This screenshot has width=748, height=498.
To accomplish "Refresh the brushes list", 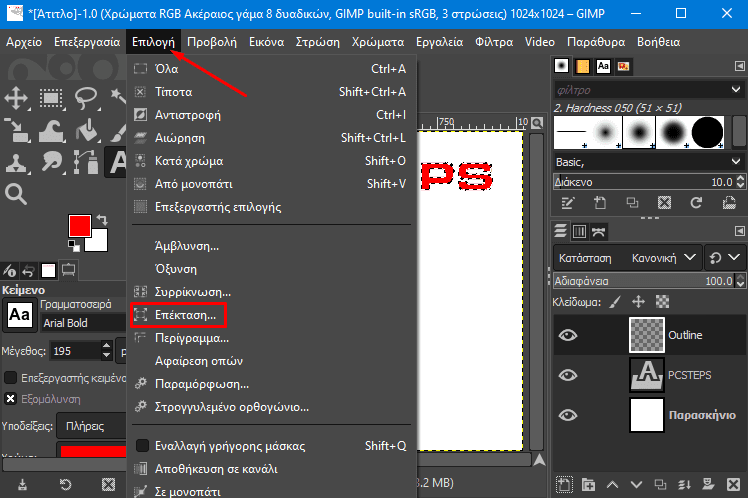I will pos(696,203).
